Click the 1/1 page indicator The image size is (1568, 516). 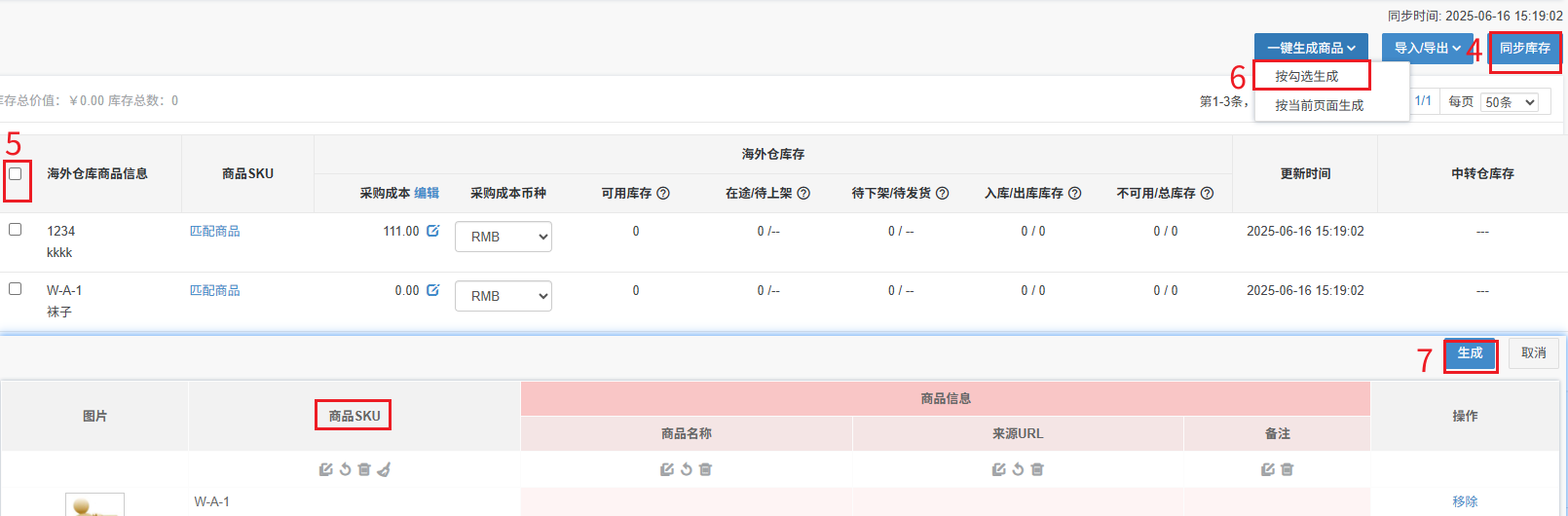(1423, 100)
